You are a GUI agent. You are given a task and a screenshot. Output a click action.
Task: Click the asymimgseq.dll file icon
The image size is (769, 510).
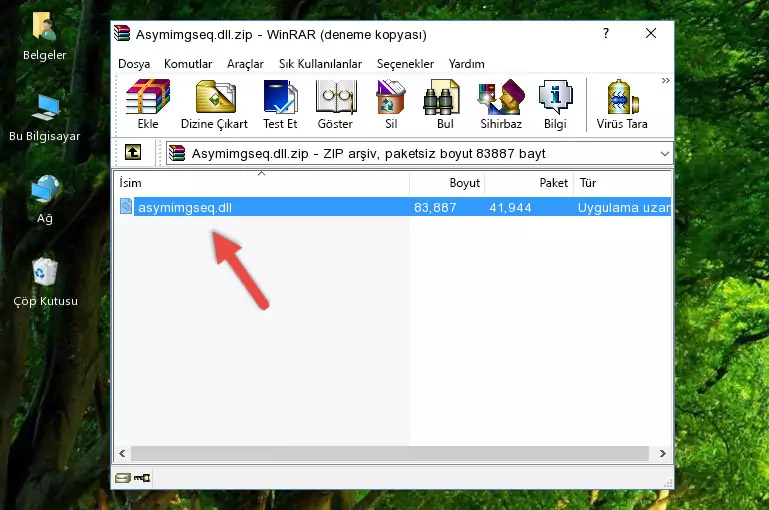(126, 206)
